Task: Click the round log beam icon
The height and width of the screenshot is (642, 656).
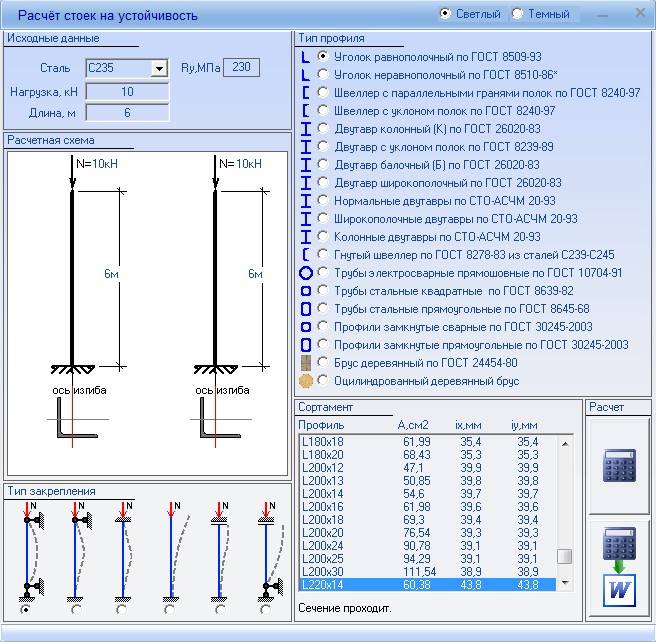Action: tap(306, 381)
